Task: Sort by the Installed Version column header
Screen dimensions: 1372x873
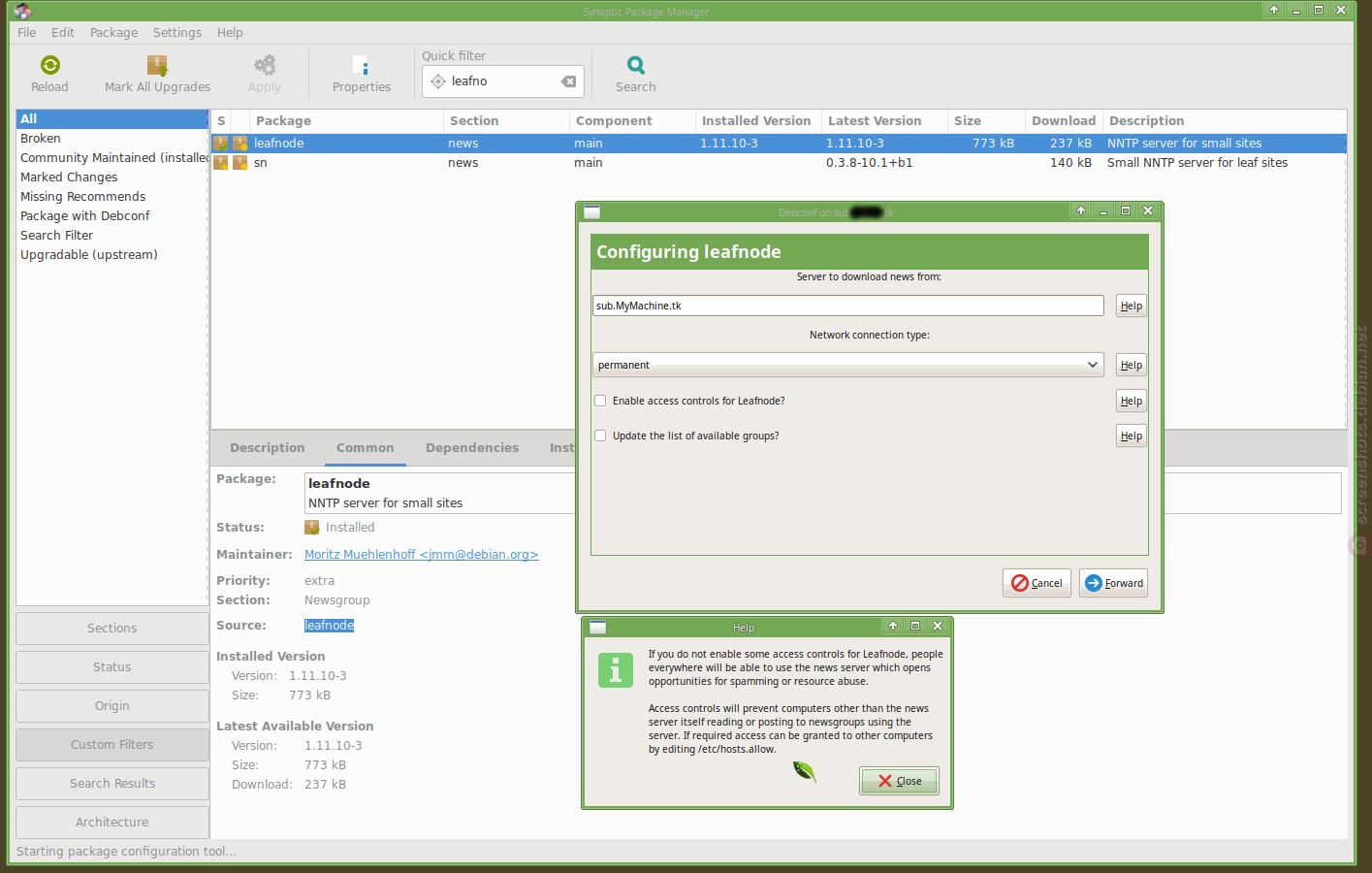Action: click(758, 121)
